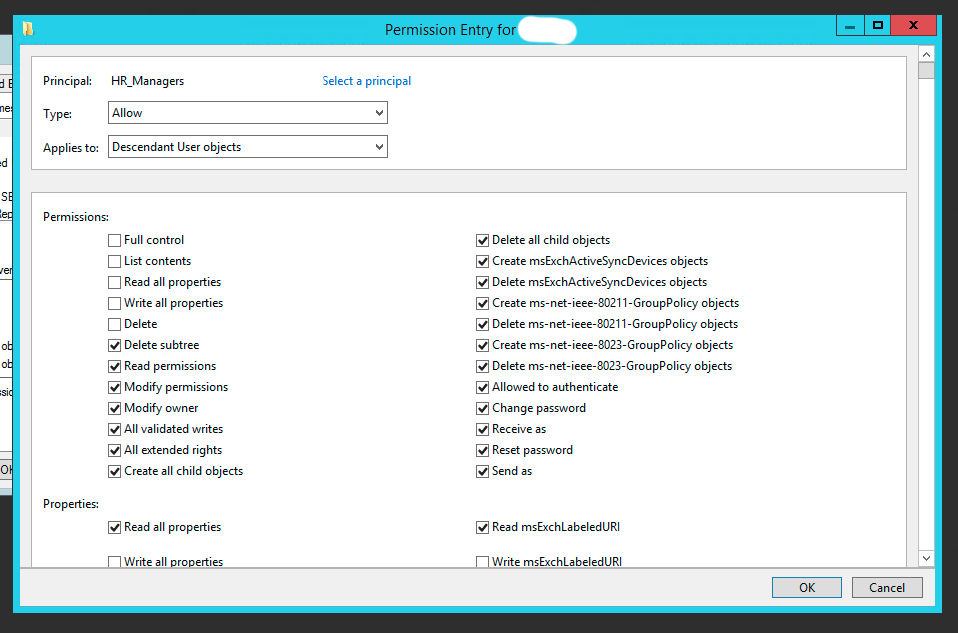Expand the Applies to dropdown
Image resolution: width=958 pixels, height=633 pixels.
point(247,147)
